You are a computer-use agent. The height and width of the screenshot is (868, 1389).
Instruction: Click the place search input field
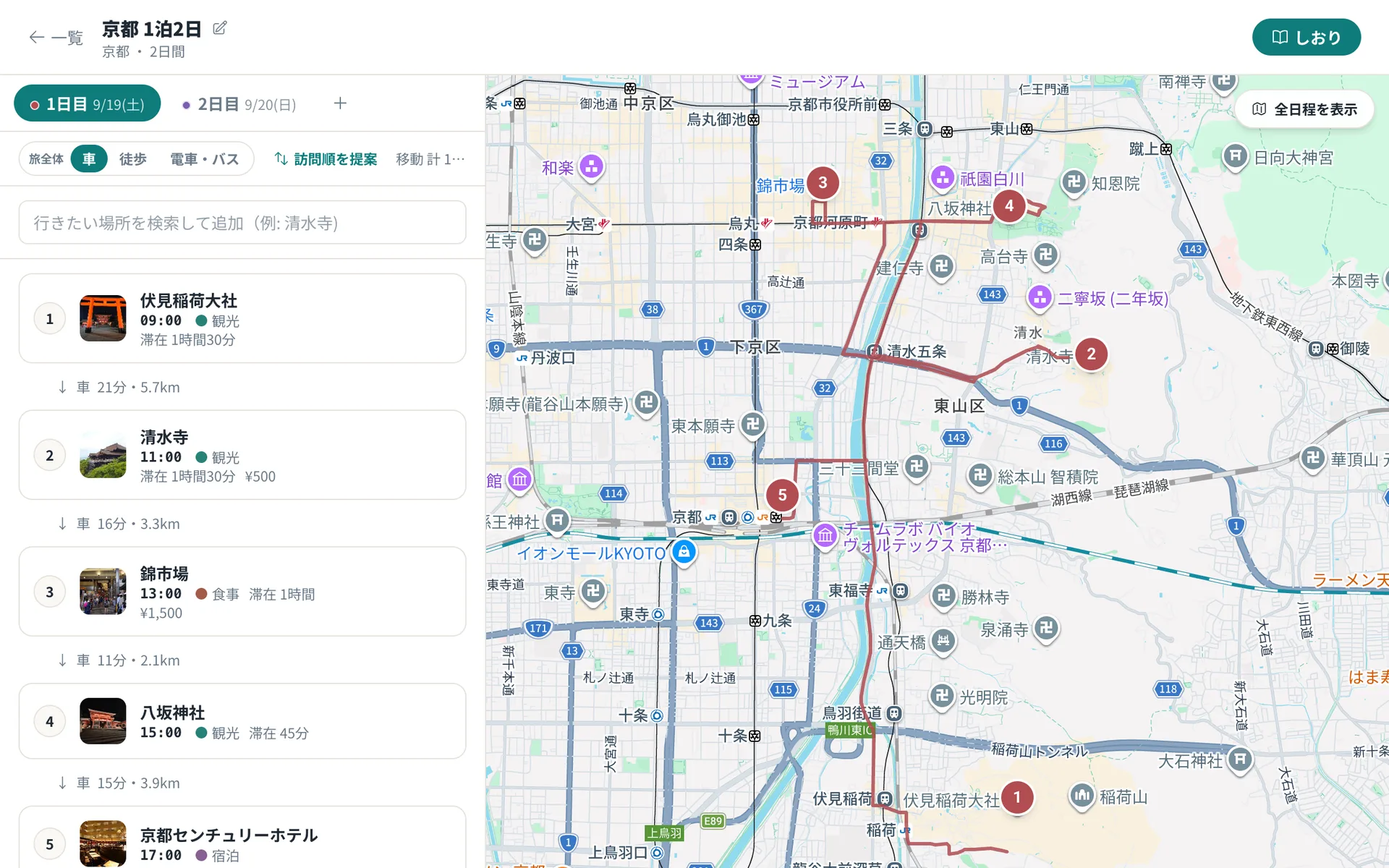click(242, 223)
